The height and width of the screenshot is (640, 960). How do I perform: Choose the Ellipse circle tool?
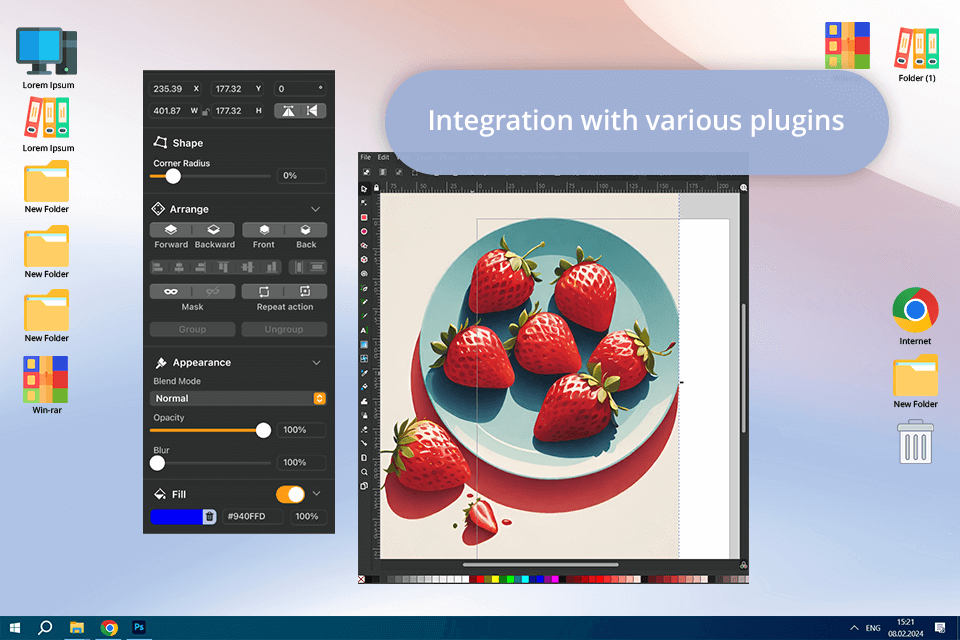(x=364, y=232)
